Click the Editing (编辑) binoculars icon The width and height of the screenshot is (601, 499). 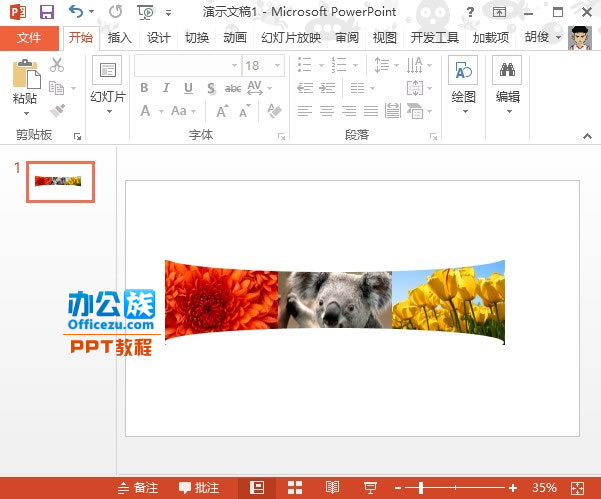[x=507, y=71]
